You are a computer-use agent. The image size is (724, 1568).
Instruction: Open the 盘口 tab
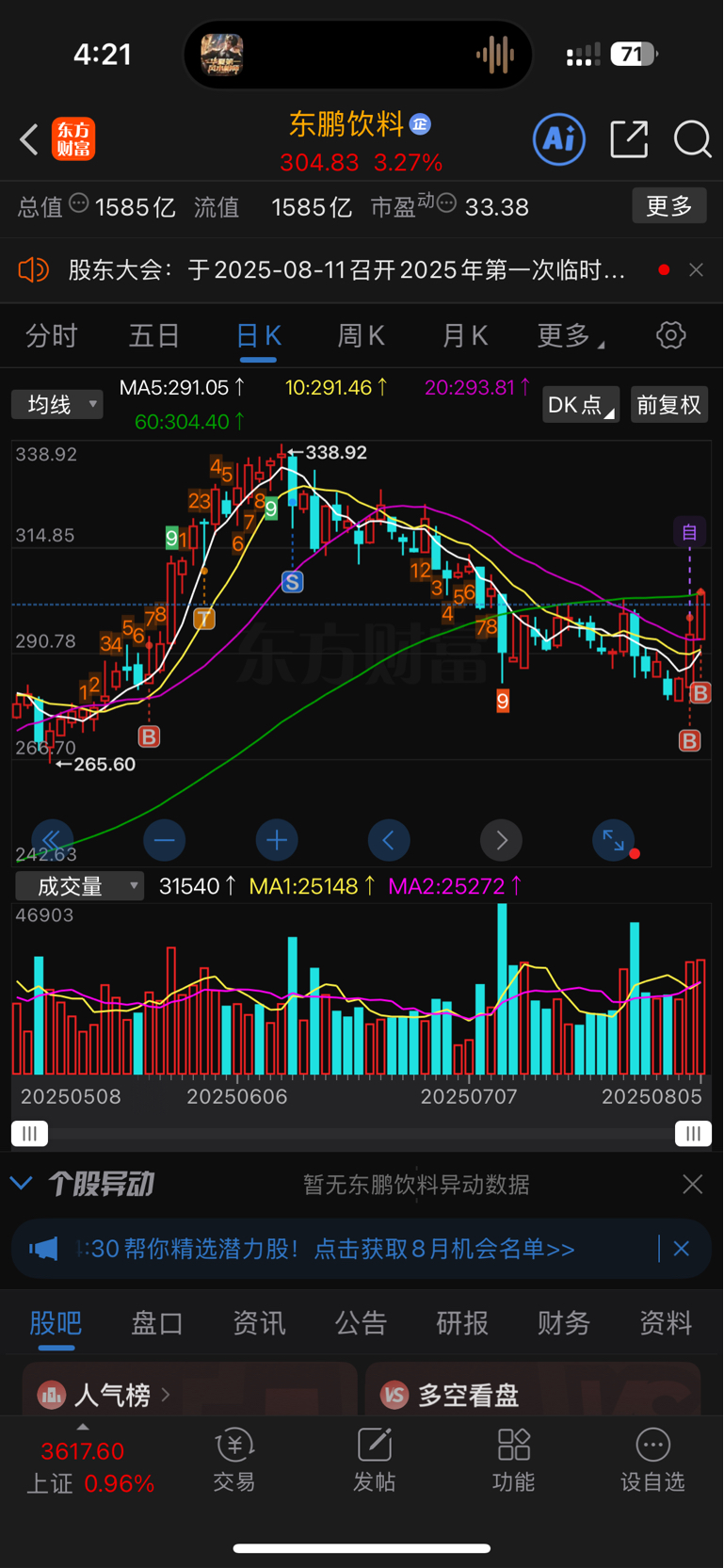pyautogui.click(x=157, y=1323)
